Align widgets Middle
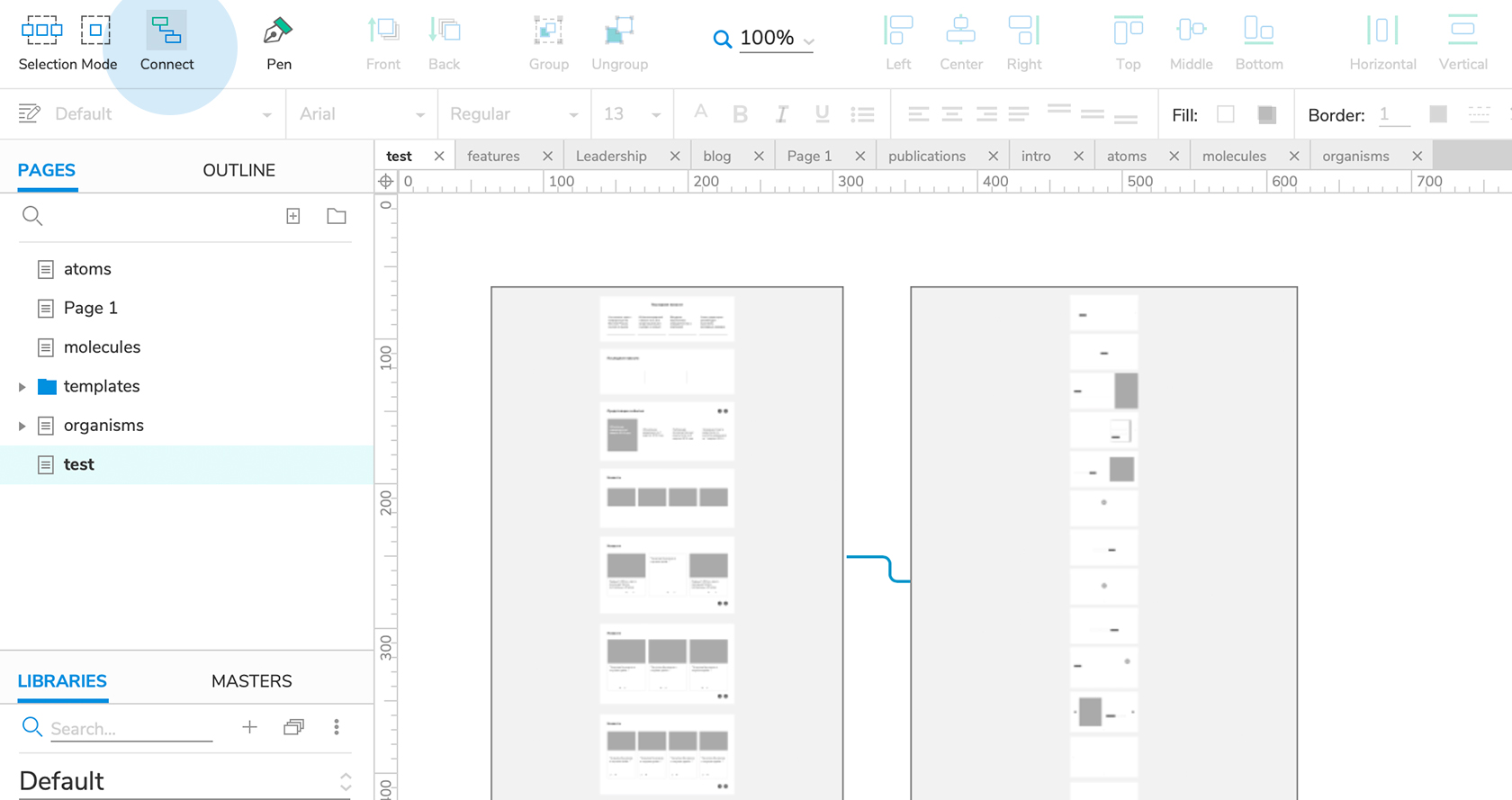The image size is (1512, 800). coord(1191,42)
